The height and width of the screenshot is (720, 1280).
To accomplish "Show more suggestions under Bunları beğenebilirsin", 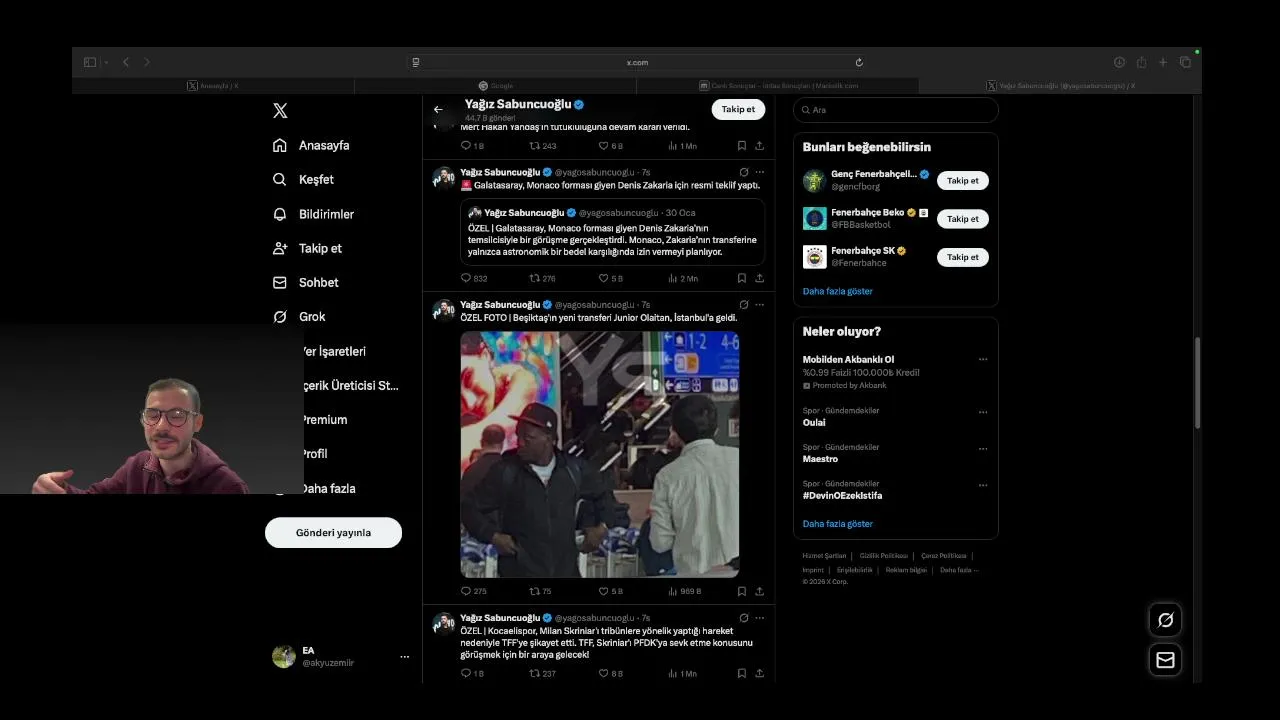I will point(838,291).
